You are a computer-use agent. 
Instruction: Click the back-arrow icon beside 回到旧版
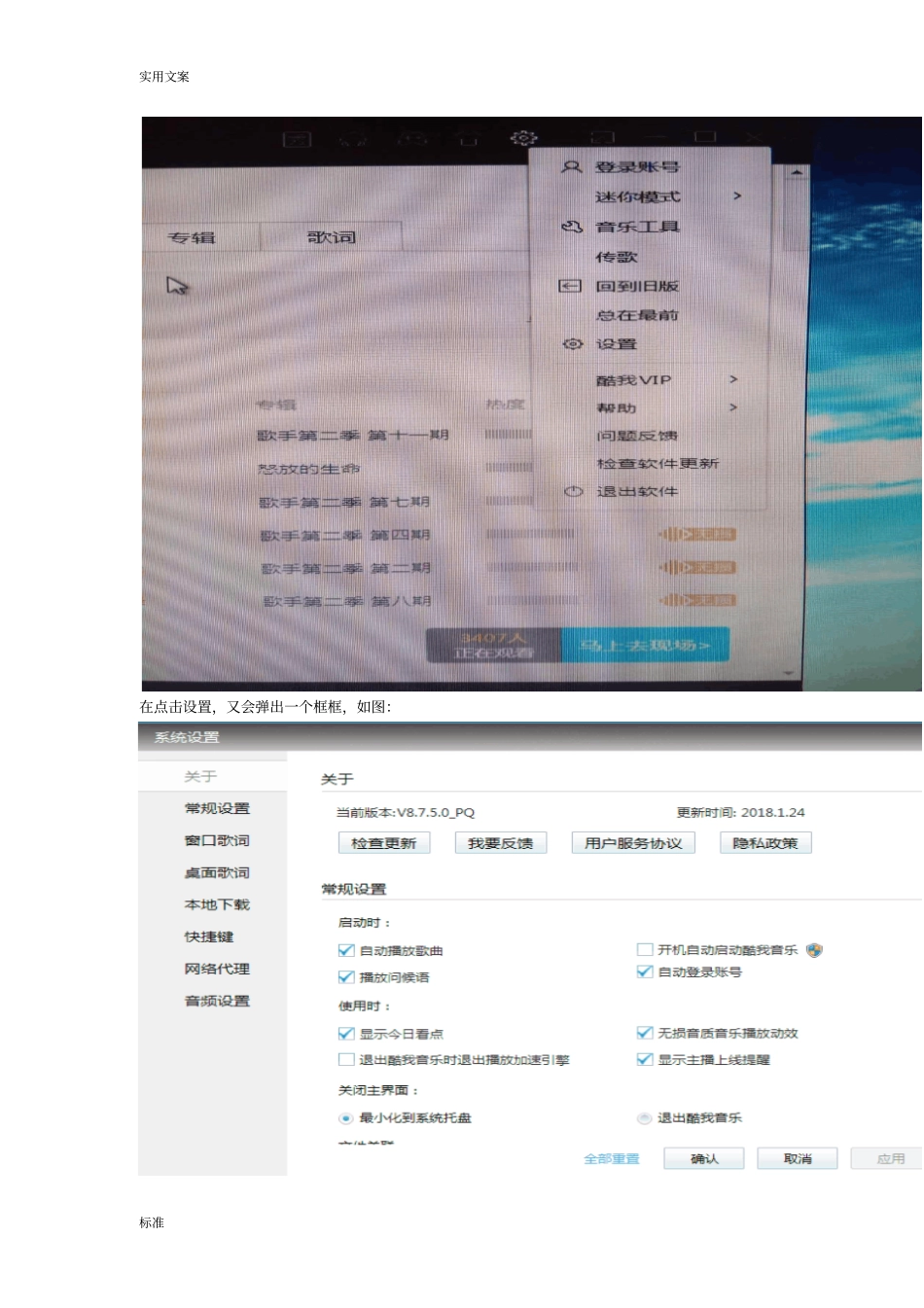coord(570,286)
